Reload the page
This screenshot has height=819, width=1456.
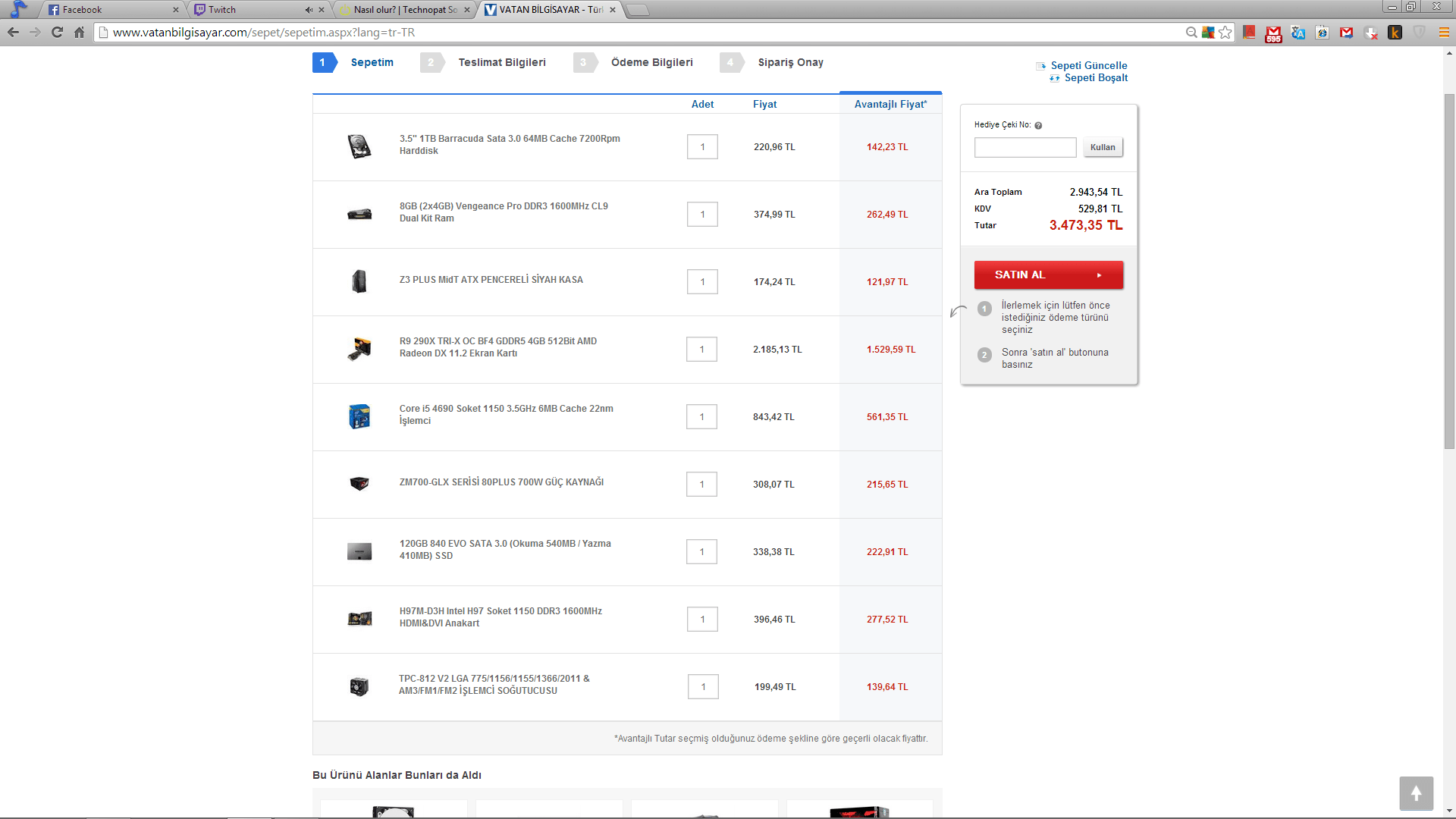(x=57, y=33)
